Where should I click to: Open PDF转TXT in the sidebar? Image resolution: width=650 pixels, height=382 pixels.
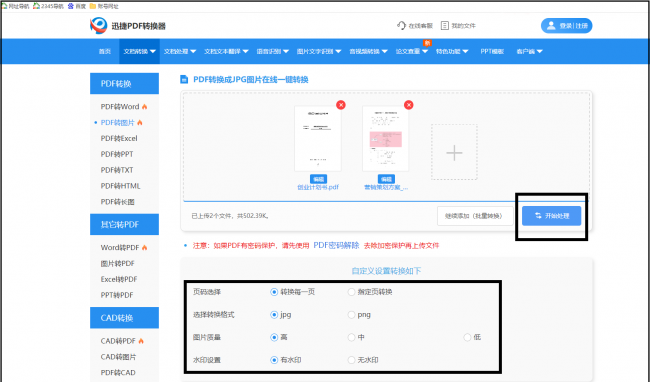coord(117,170)
